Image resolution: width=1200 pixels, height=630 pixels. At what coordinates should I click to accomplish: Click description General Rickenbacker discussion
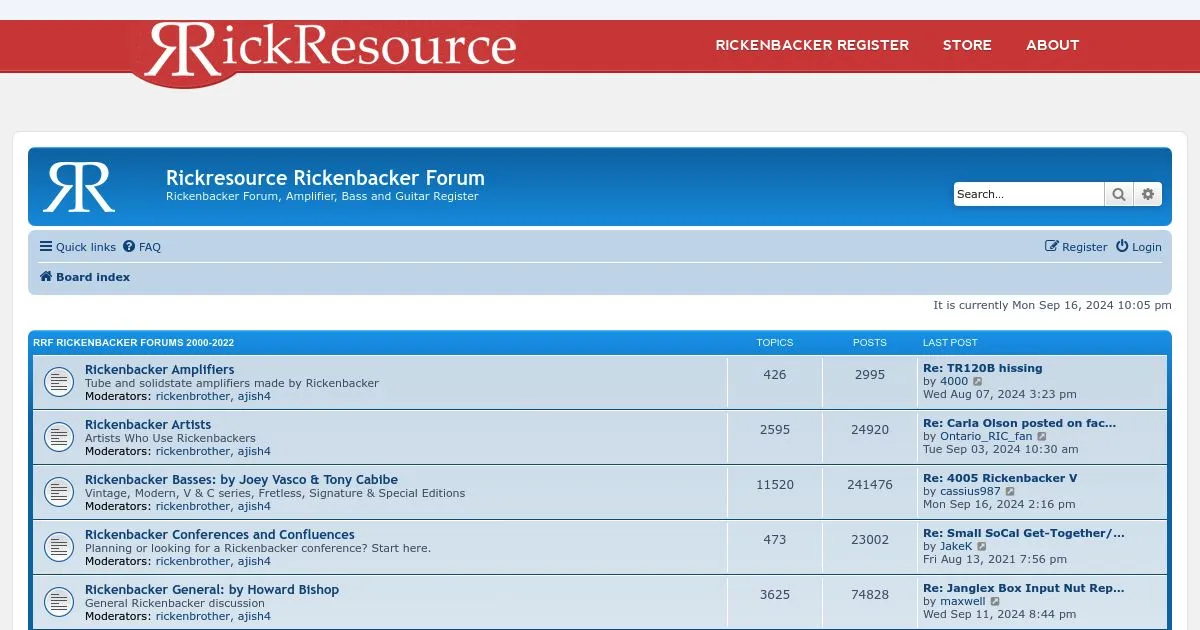click(175, 603)
